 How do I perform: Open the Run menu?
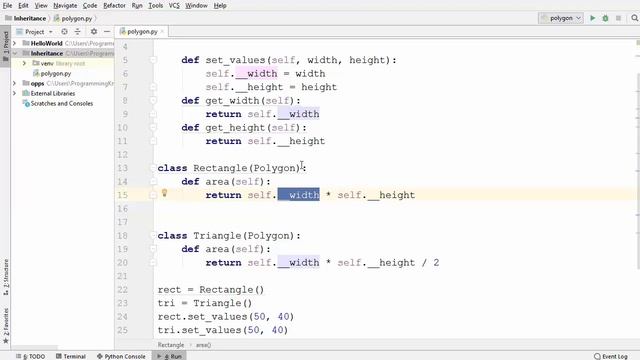click(x=137, y=6)
